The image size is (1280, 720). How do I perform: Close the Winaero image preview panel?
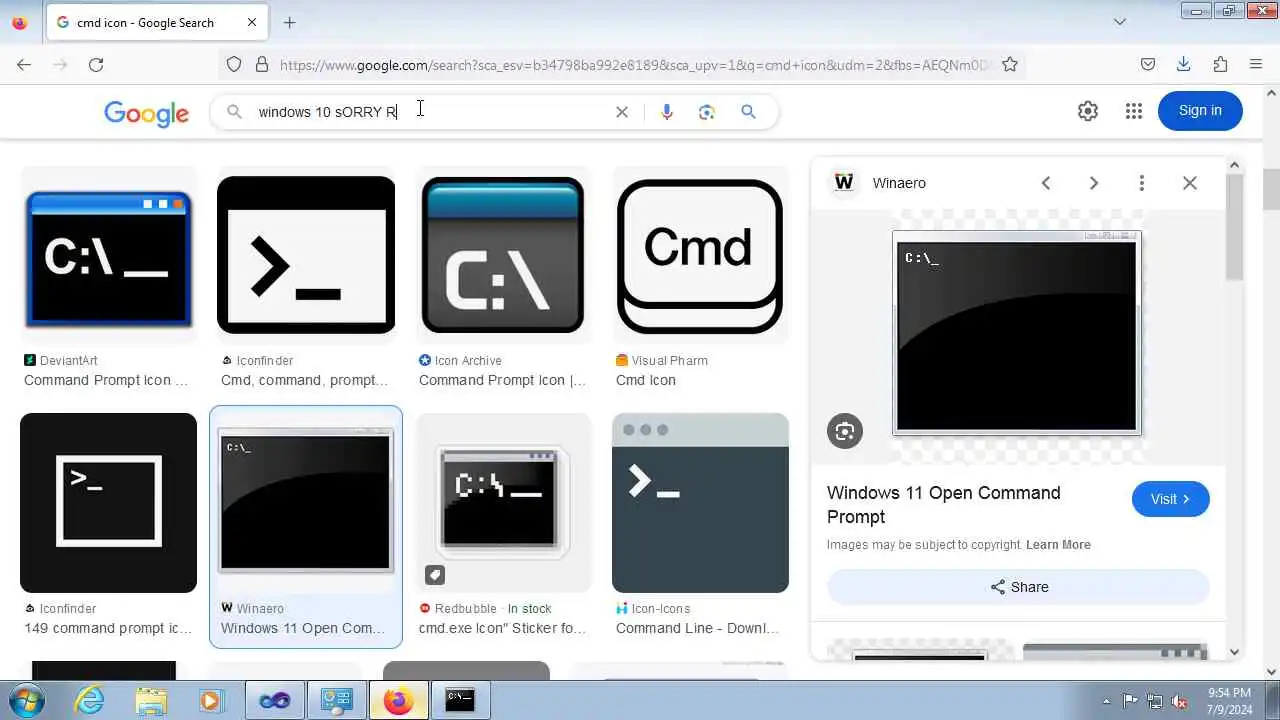tap(1190, 183)
